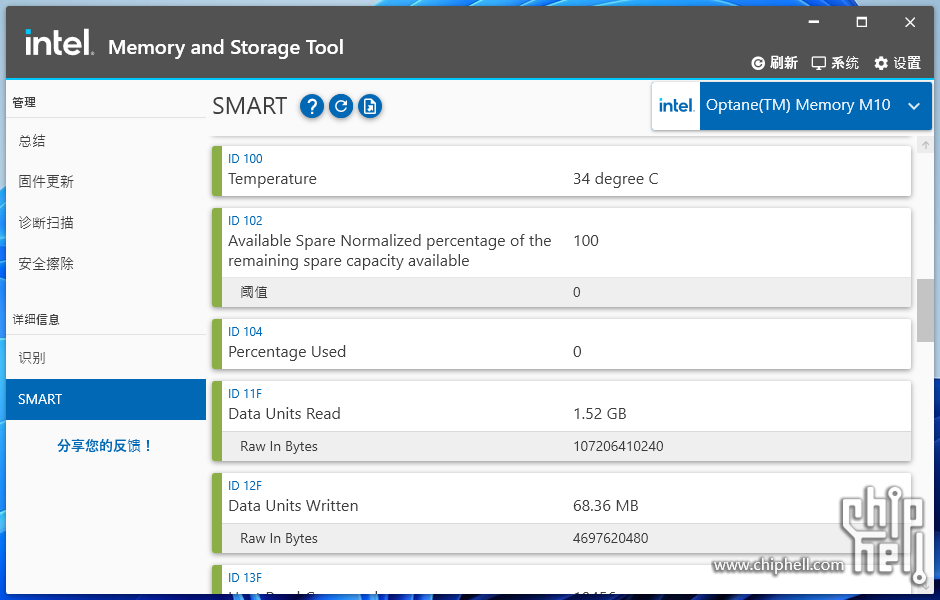Open 固件更新 firmware update section
Viewport: 940px width, 600px height.
point(46,182)
